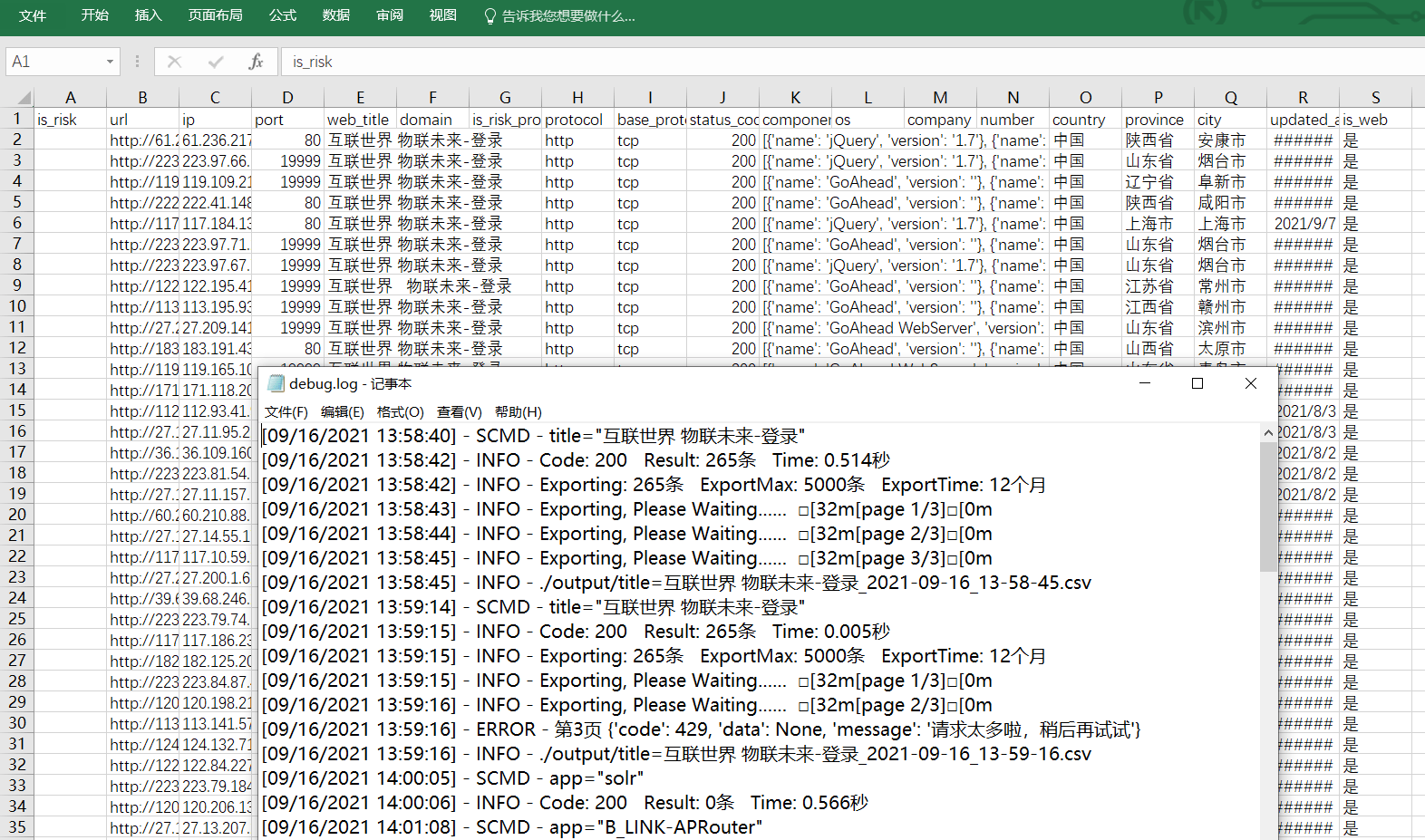Select row 20 header
Viewport: 1425px width, 840px height.
click(17, 515)
